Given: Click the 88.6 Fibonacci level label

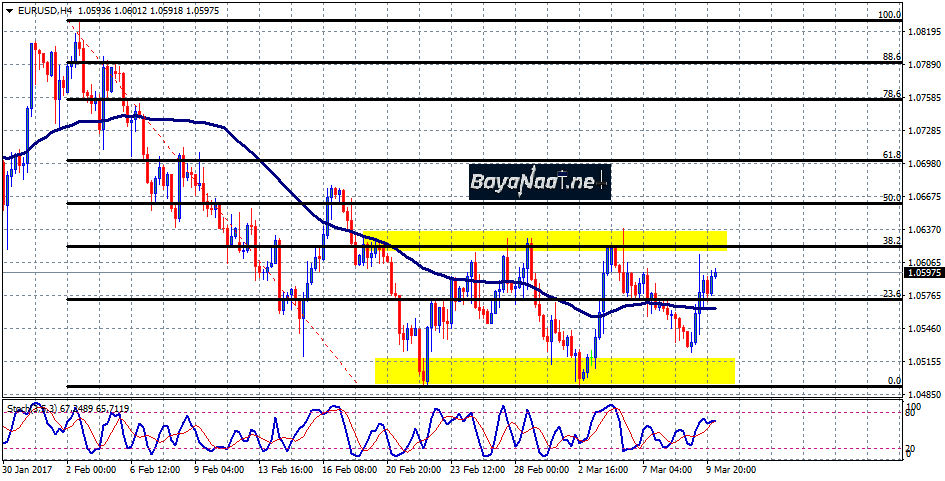Looking at the screenshot, I should click(x=893, y=57).
